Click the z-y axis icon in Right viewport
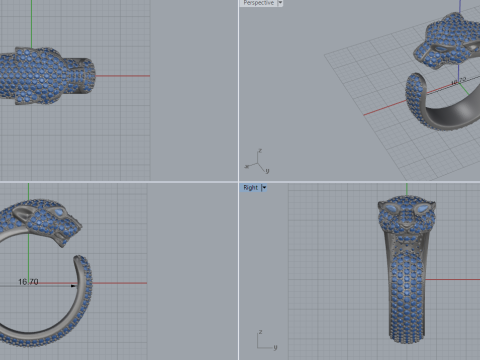 (x=267, y=340)
